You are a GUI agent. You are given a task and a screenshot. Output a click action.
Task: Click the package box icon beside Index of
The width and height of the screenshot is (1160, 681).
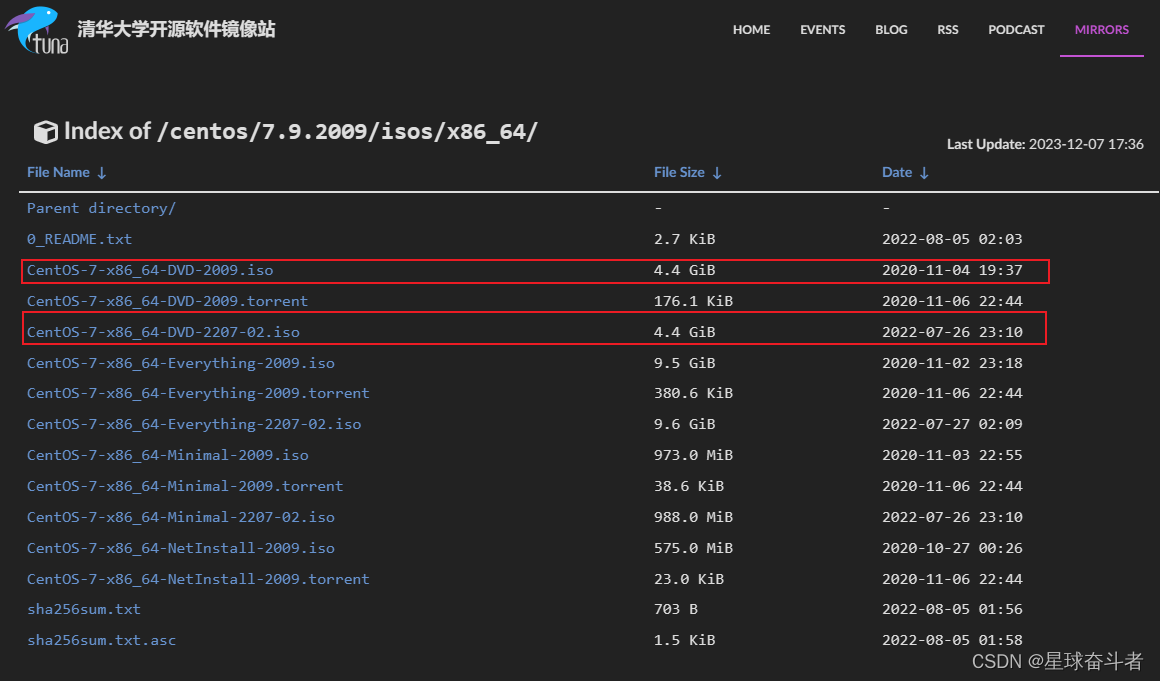46,132
